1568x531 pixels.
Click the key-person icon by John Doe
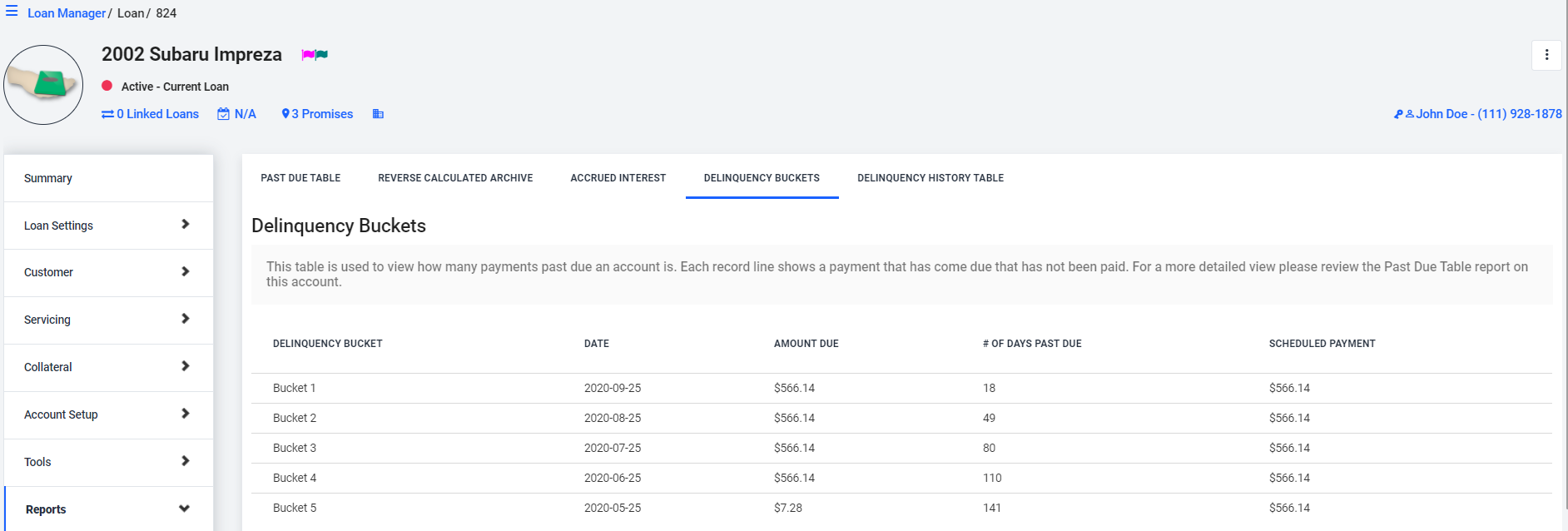point(1404,114)
